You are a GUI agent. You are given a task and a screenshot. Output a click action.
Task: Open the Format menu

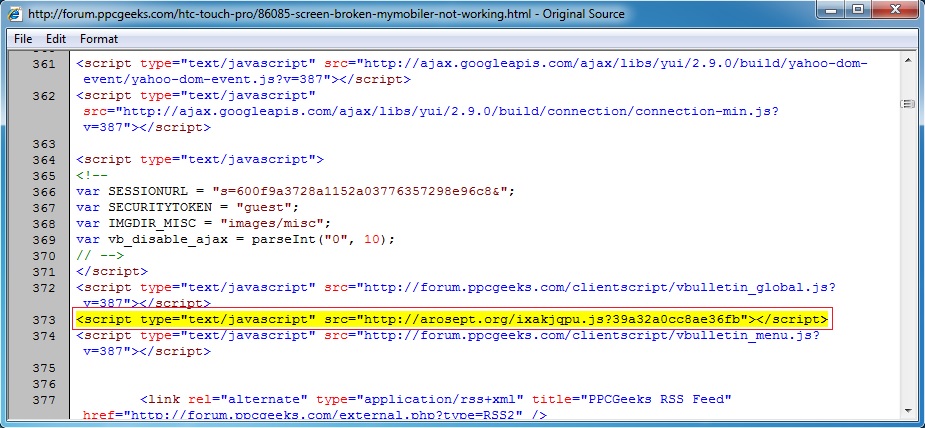[99, 39]
